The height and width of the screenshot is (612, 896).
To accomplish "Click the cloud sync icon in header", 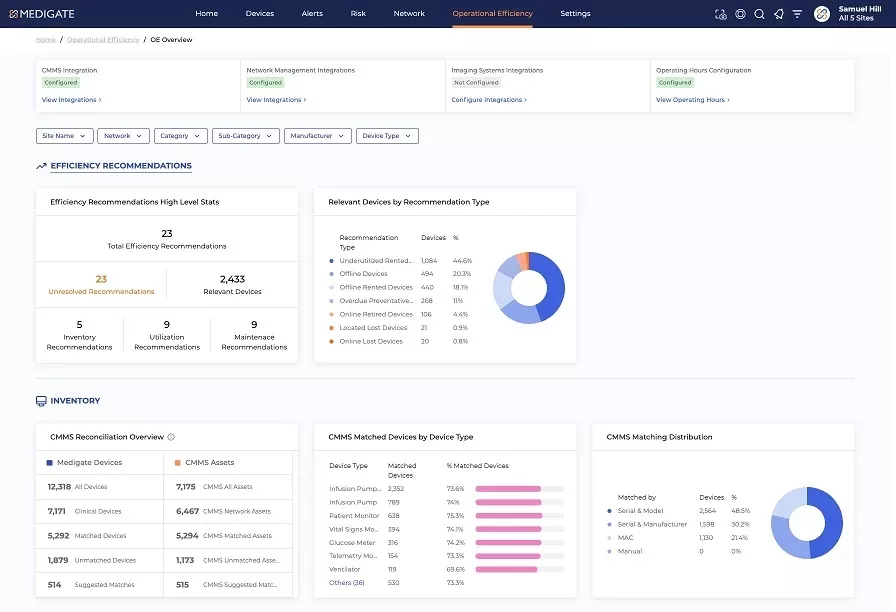I will [x=721, y=14].
